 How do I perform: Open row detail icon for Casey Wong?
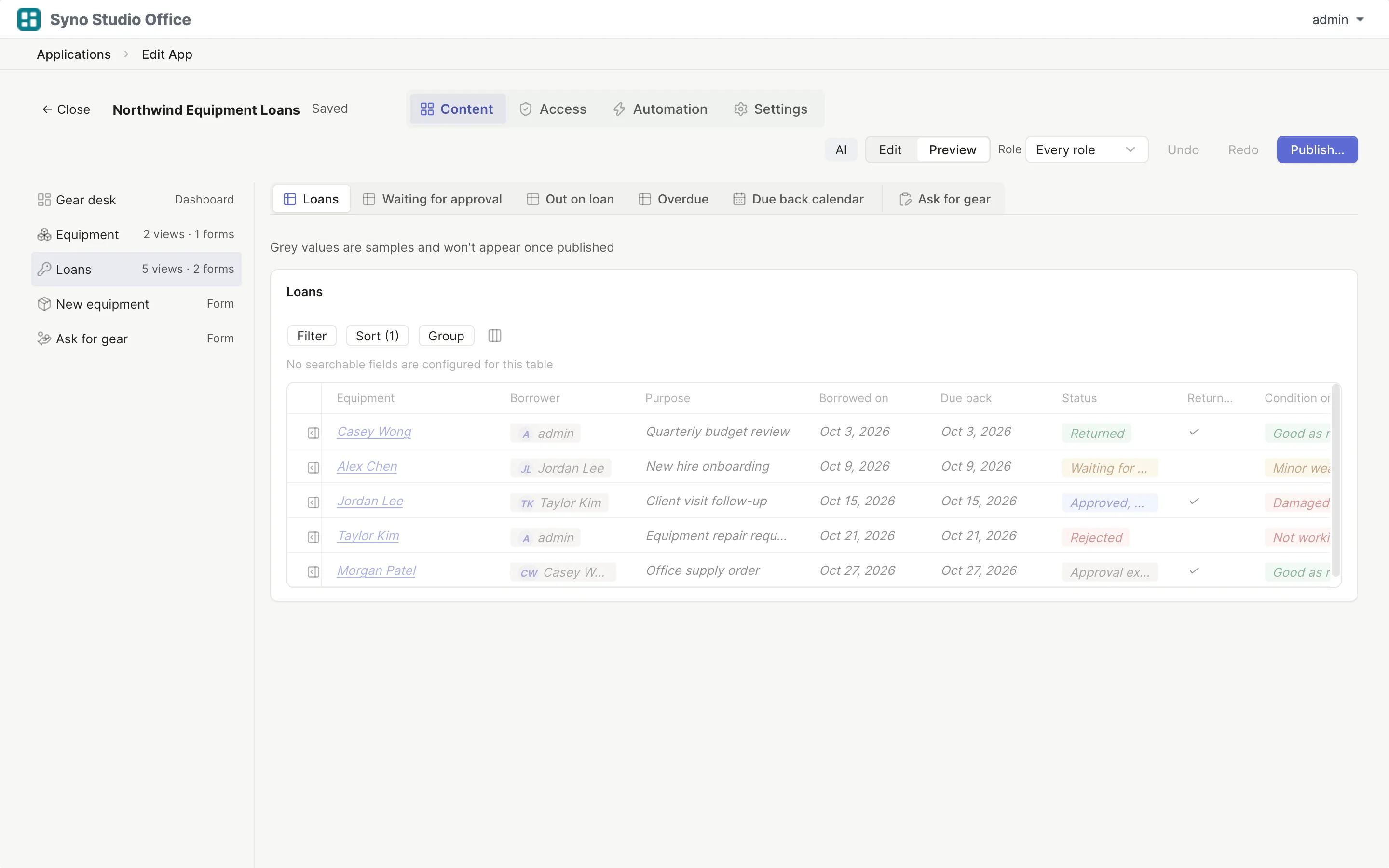(x=313, y=433)
